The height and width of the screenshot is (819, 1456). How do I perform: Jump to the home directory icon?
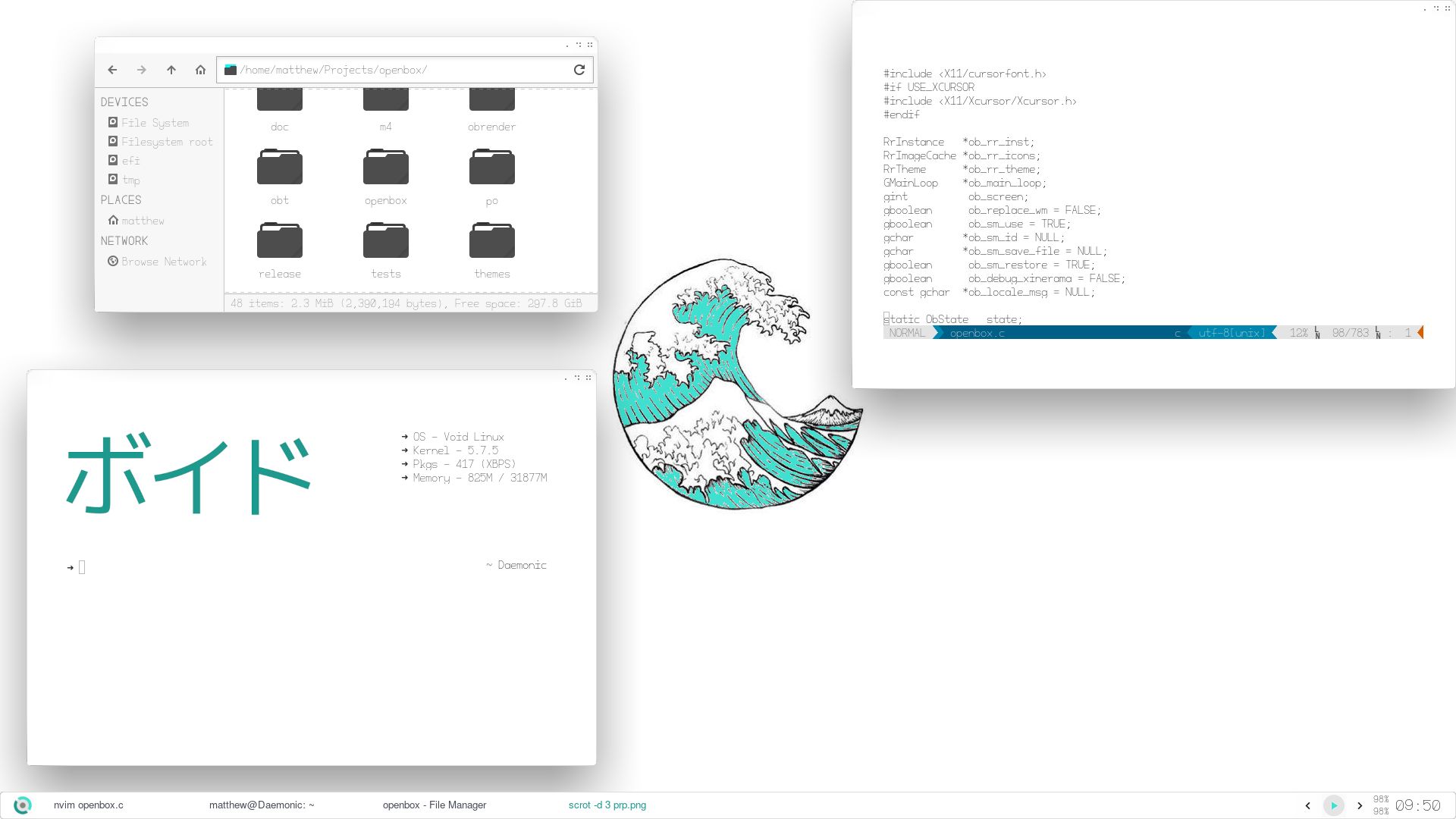point(200,70)
